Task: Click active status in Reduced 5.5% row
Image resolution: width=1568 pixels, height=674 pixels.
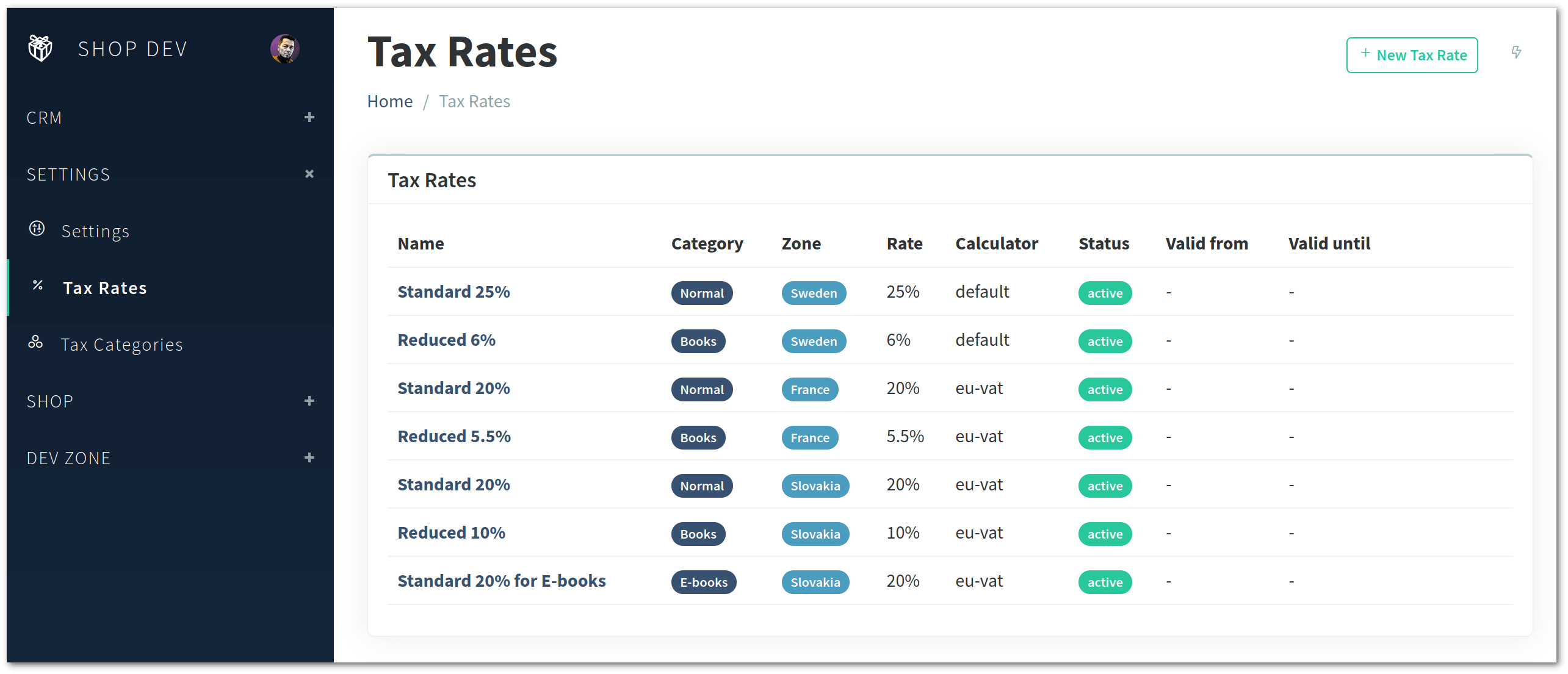Action: pos(1105,437)
